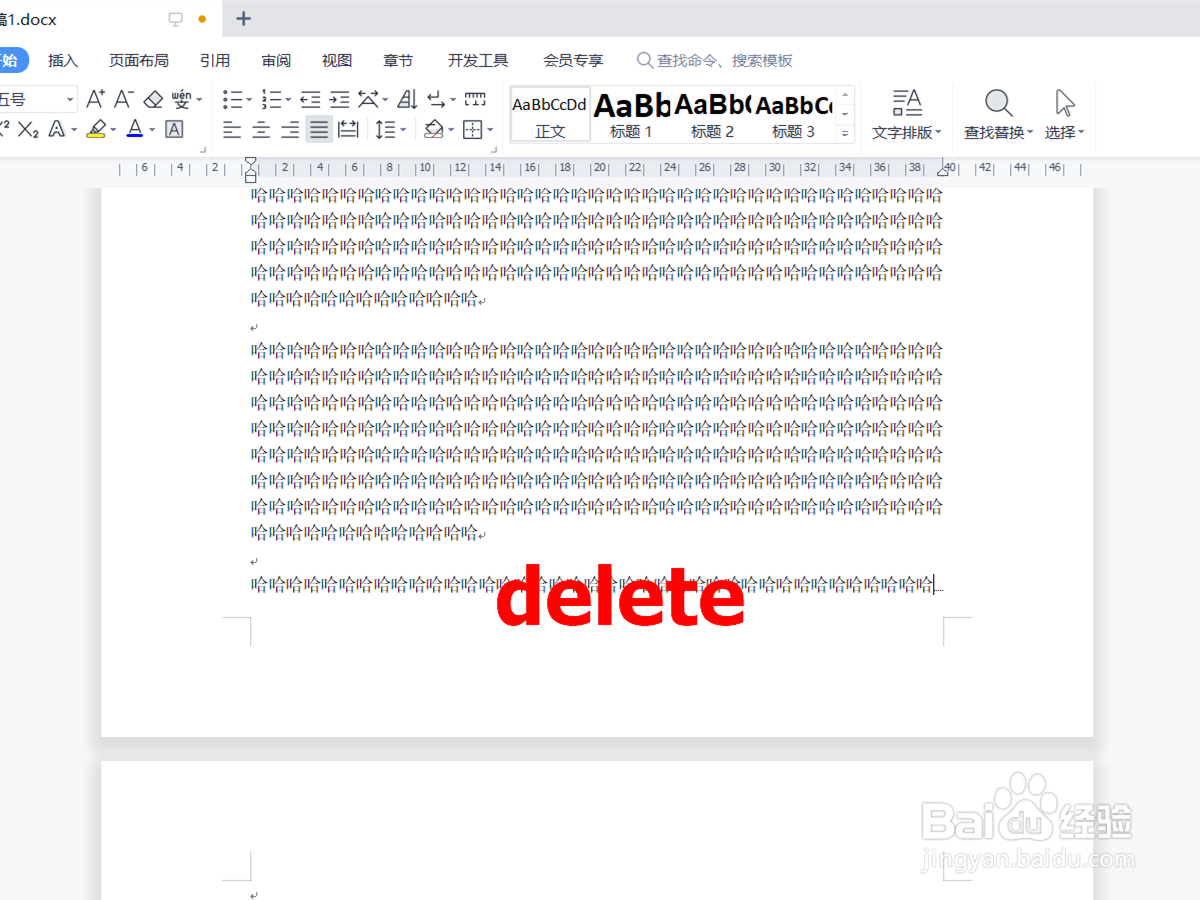Open the numbering style dropdown

click(x=288, y=99)
